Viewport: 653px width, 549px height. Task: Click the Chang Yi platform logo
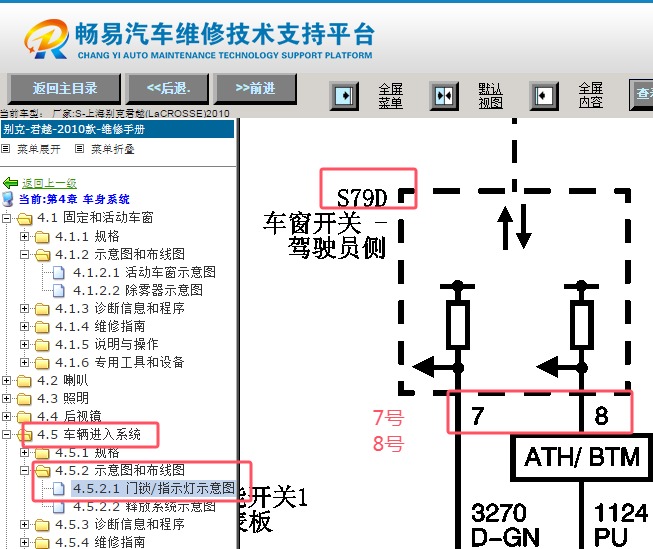click(46, 40)
